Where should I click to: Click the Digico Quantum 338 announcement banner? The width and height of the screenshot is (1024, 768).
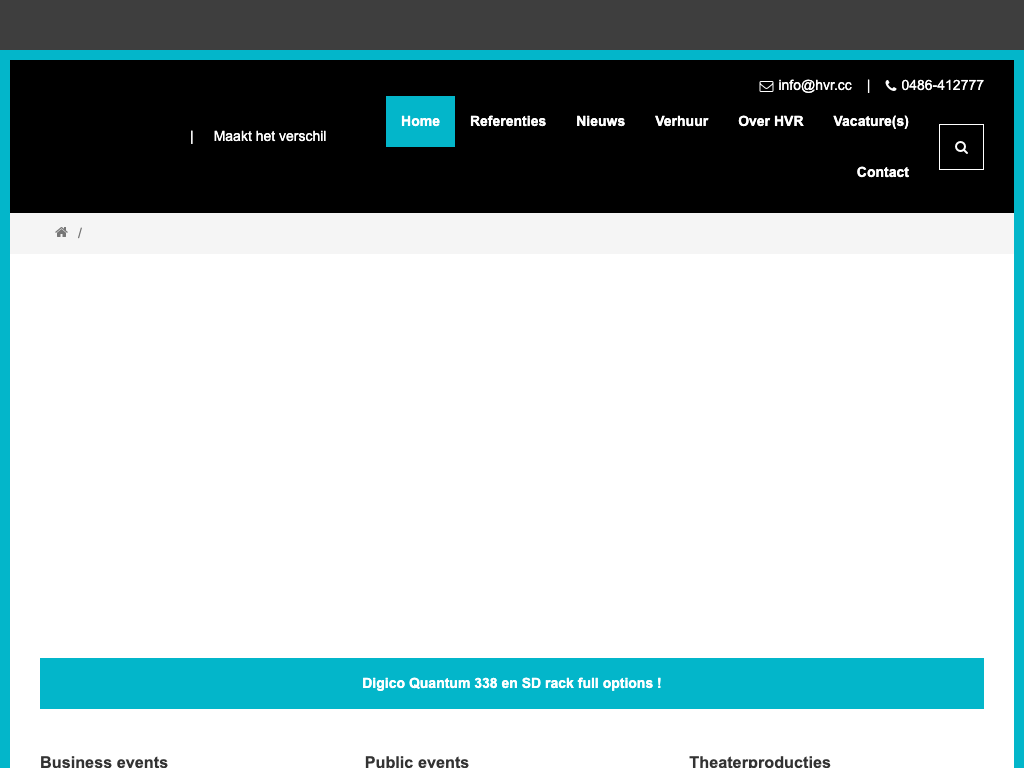pos(511,683)
